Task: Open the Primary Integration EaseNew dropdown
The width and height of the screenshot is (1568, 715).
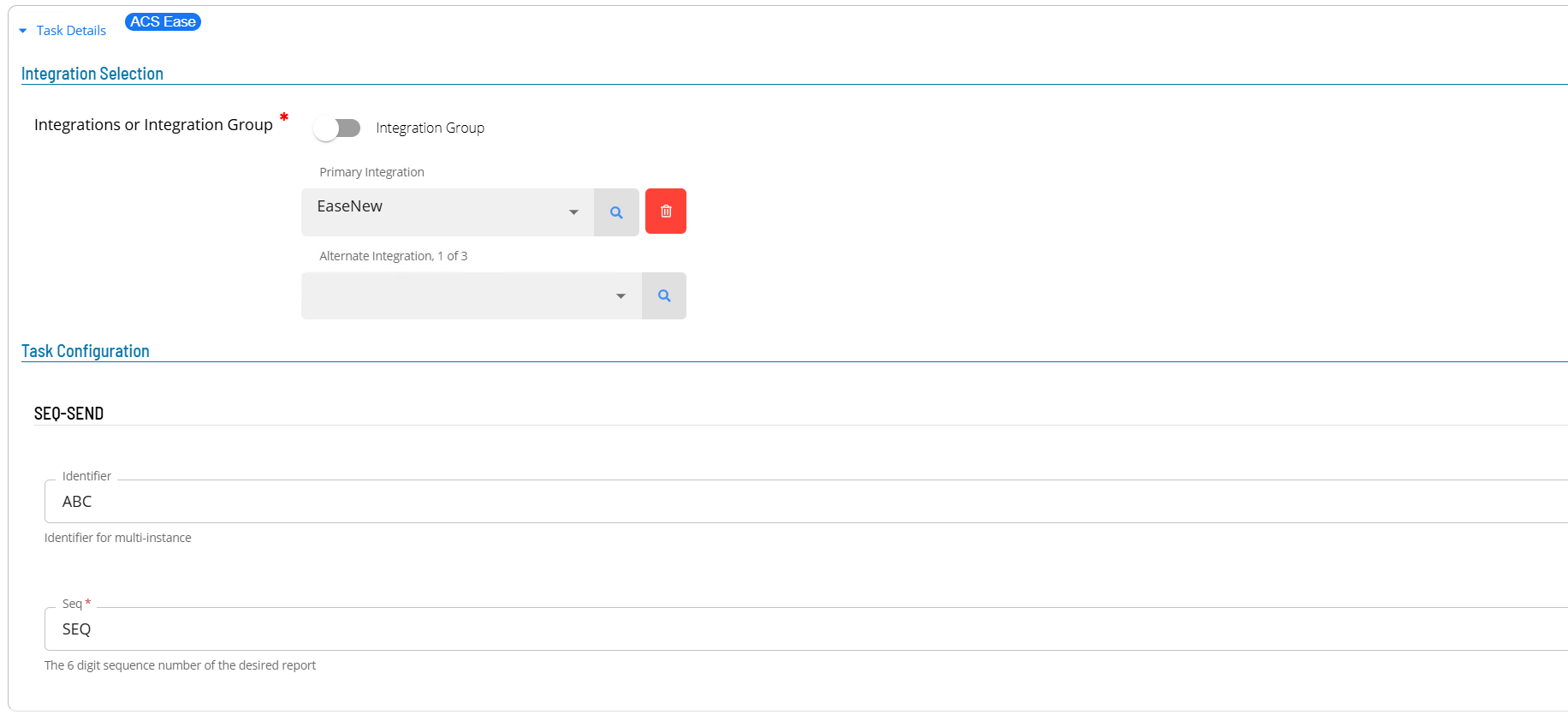Action: tap(448, 212)
